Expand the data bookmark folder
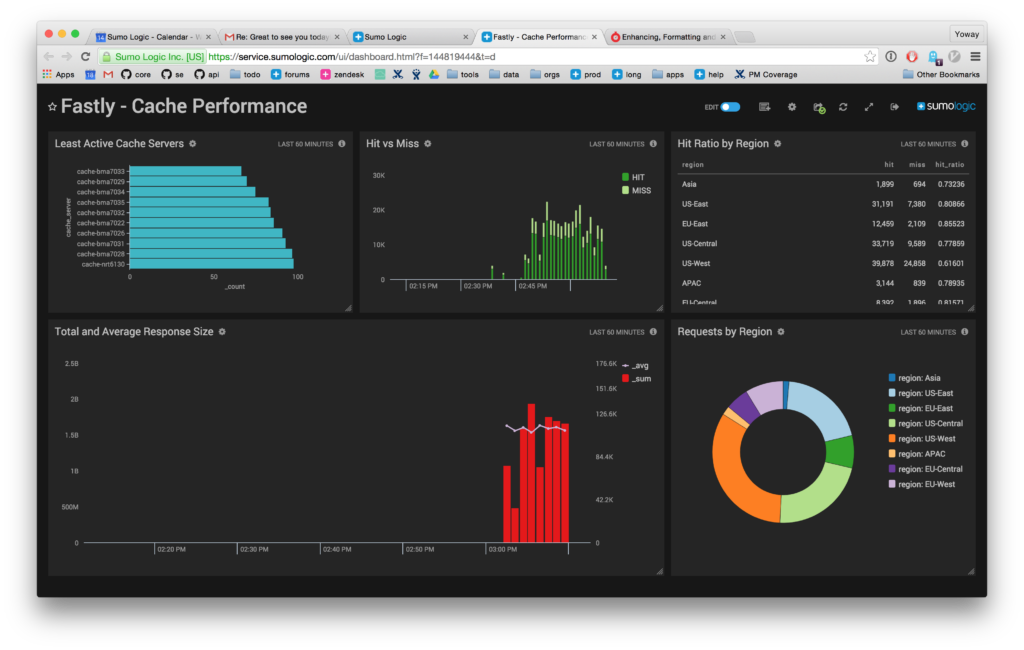Viewport: 1024px width, 650px height. (504, 74)
